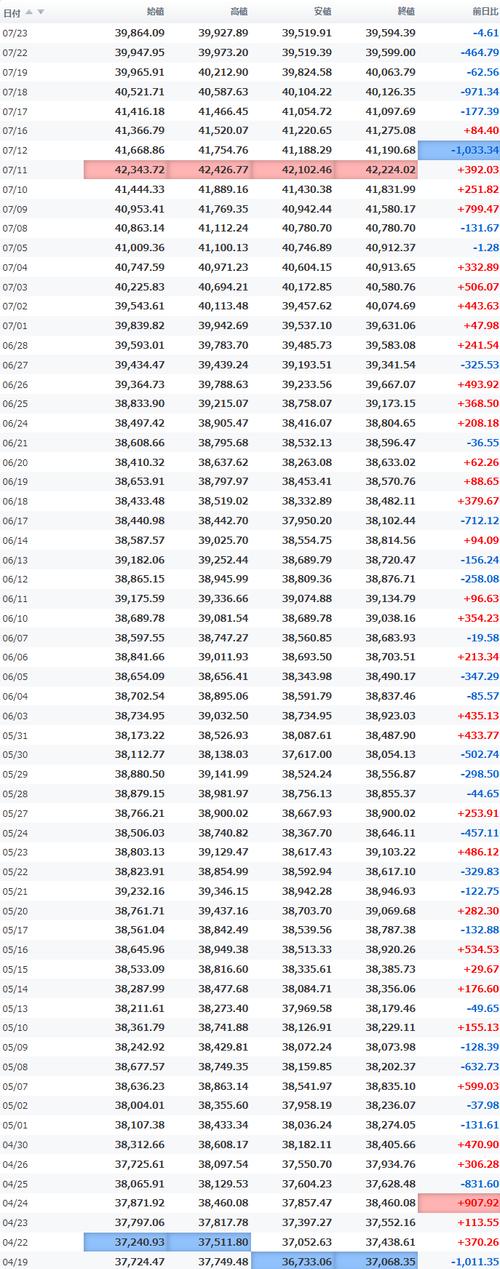Click the 前日比 column header

[x=485, y=12]
